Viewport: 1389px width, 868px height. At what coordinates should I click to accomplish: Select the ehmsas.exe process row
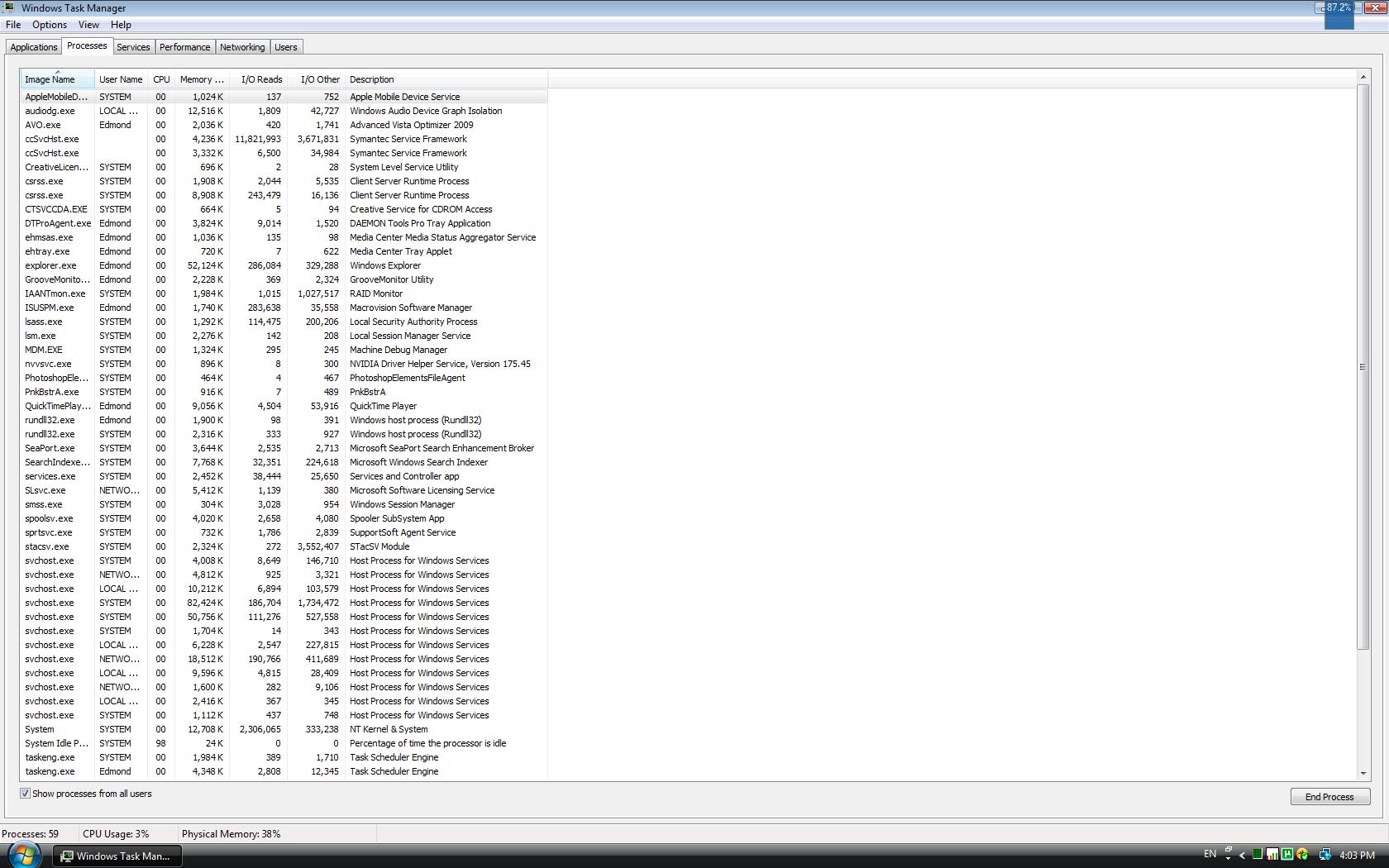[x=284, y=237]
